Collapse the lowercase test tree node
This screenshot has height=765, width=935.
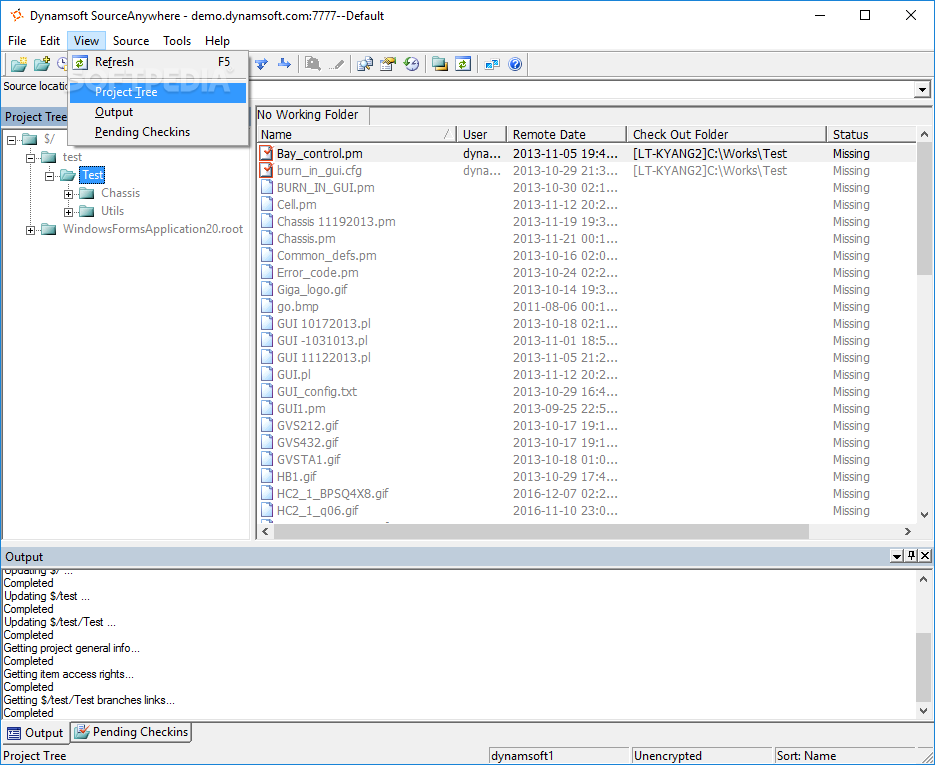coord(30,158)
